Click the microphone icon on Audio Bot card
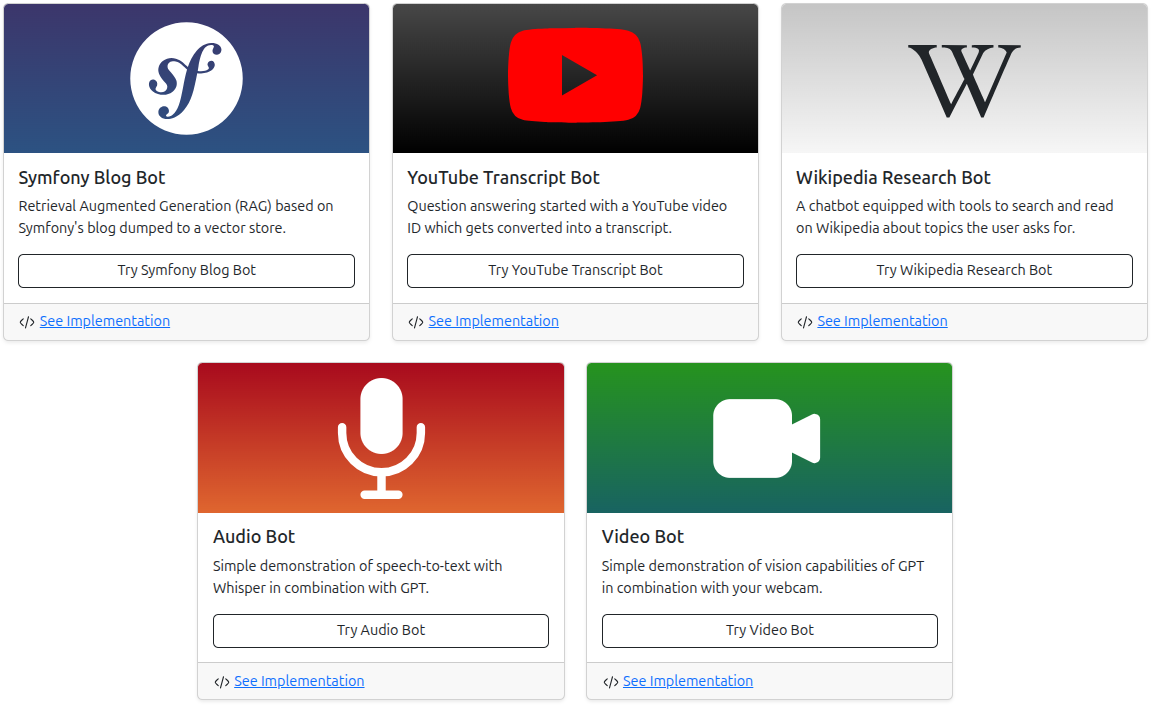The width and height of the screenshot is (1151, 706). point(381,438)
